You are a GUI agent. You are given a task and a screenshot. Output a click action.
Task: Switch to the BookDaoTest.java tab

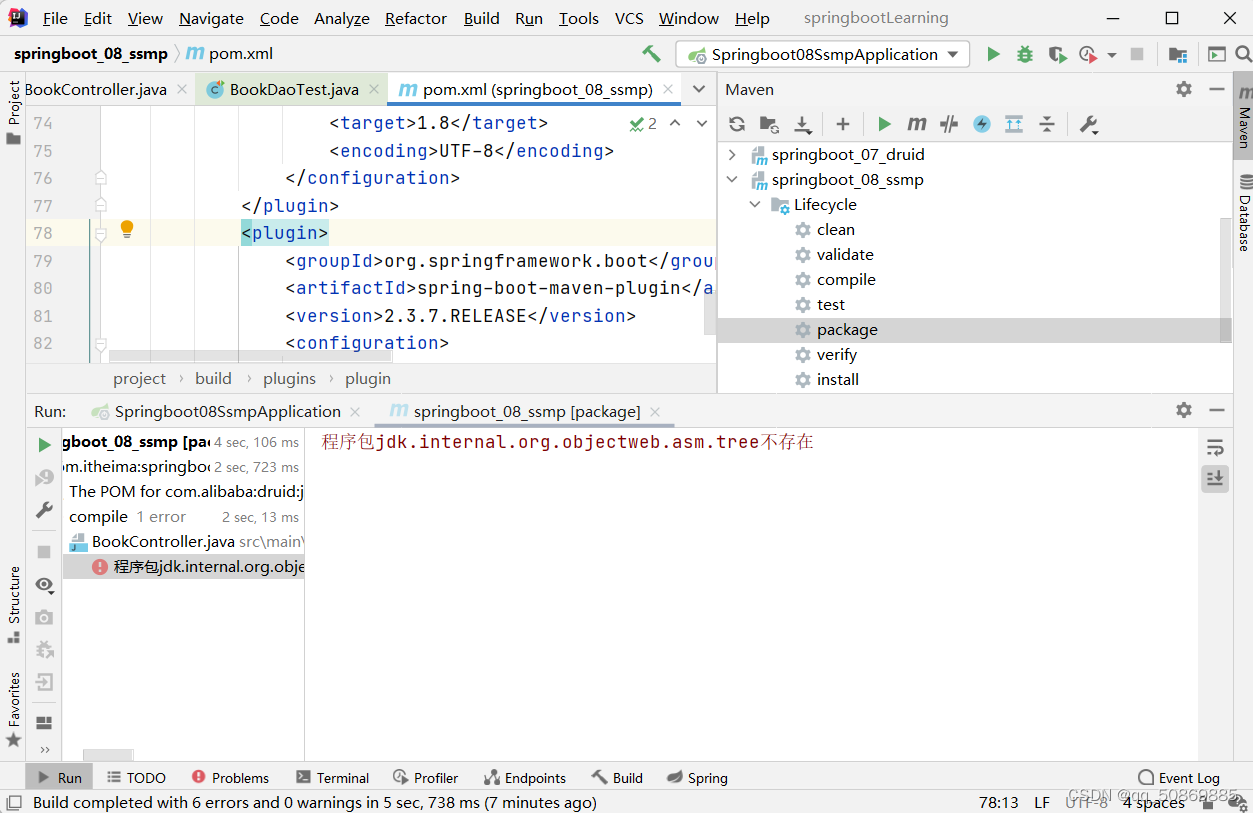(x=288, y=89)
